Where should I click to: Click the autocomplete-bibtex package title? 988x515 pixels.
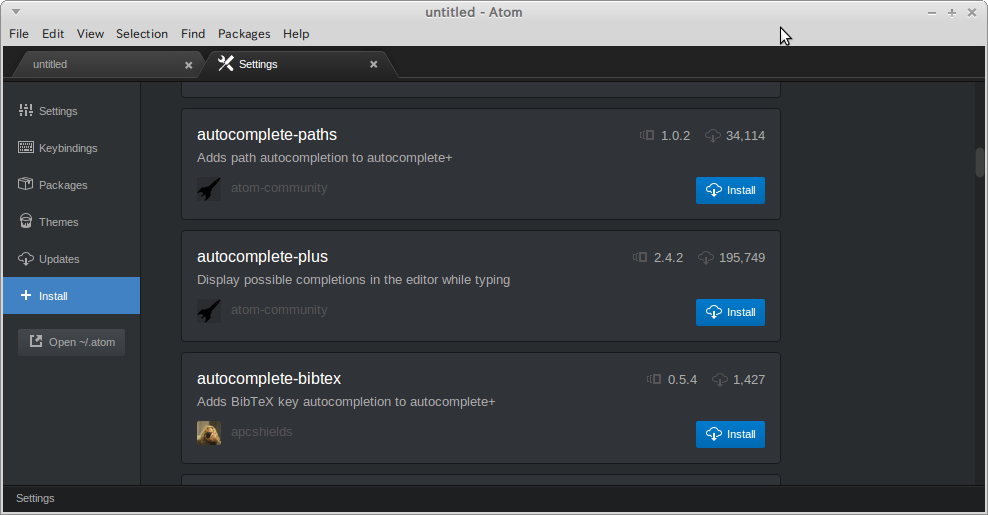[x=268, y=379]
